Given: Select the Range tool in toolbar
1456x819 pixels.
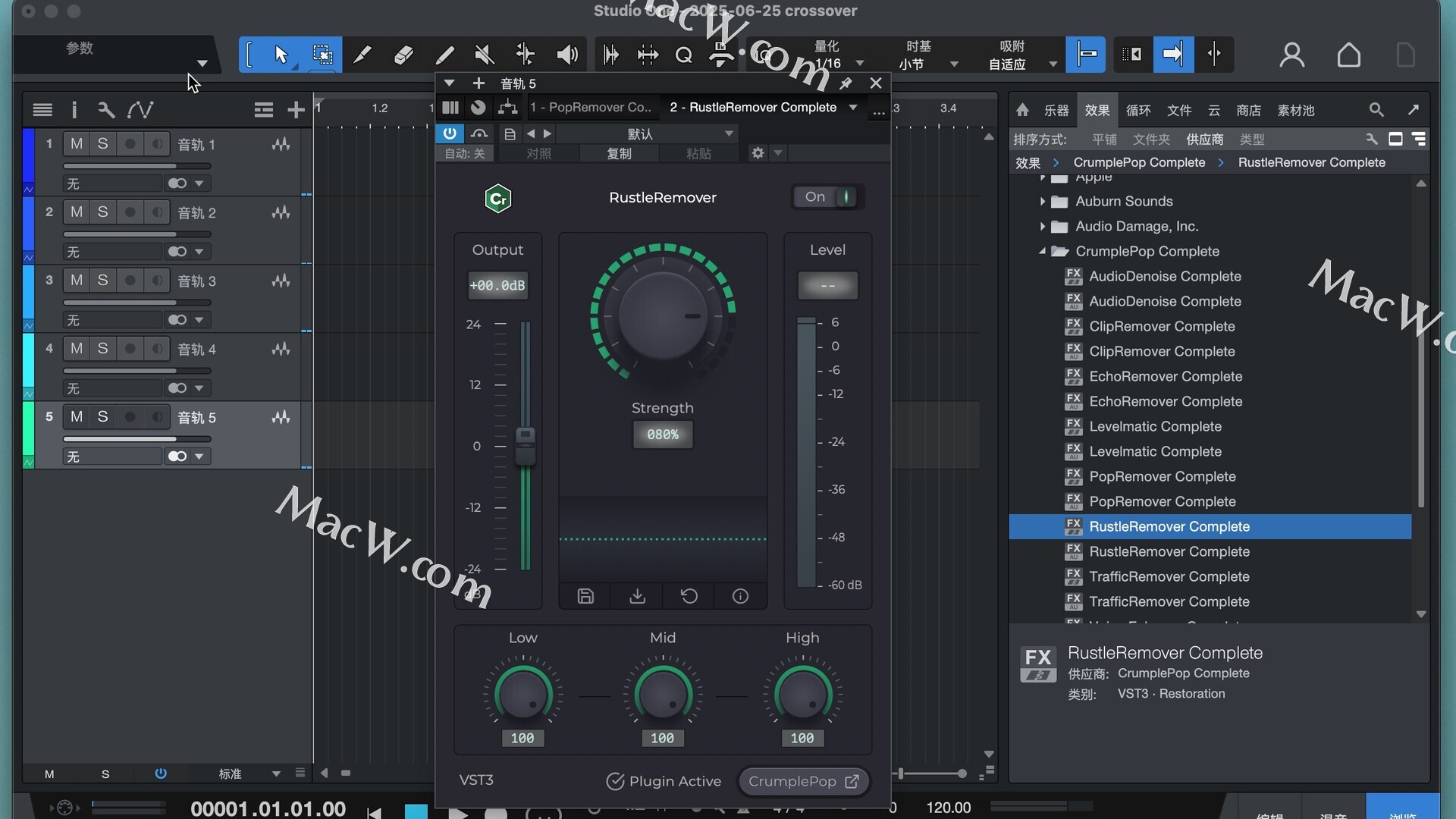Looking at the screenshot, I should click(x=322, y=55).
